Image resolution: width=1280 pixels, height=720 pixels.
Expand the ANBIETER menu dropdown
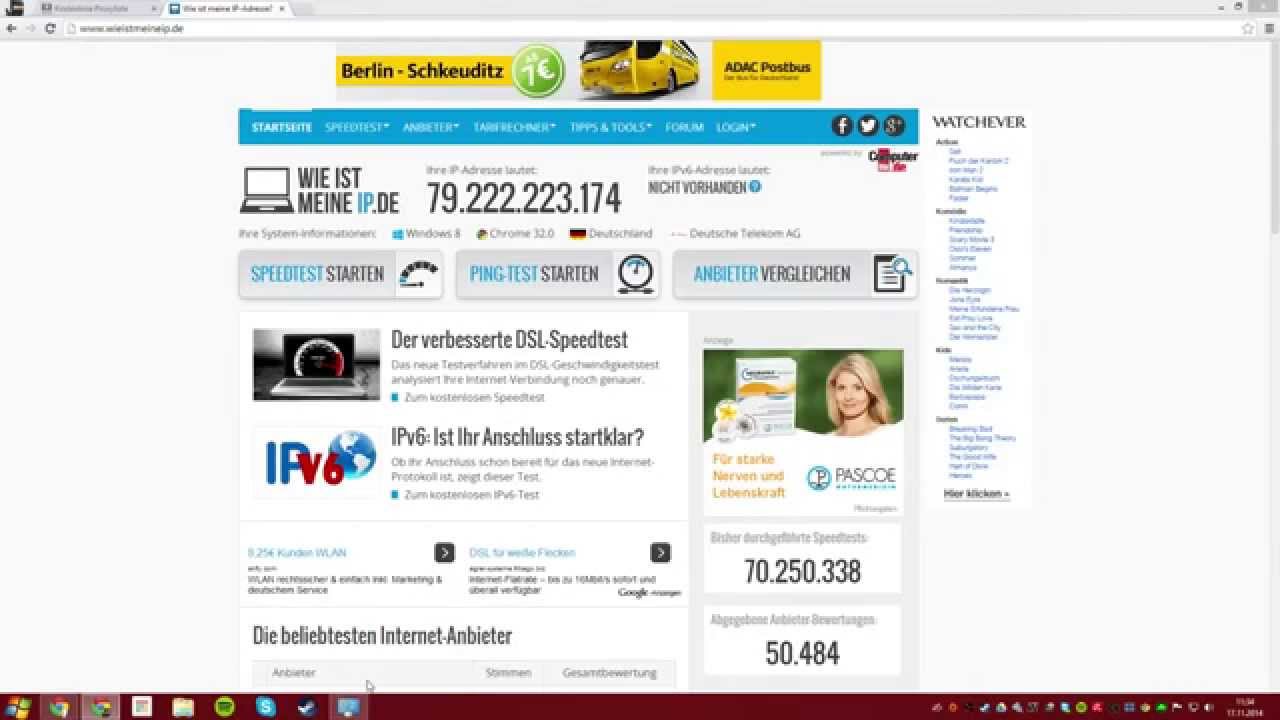click(431, 127)
